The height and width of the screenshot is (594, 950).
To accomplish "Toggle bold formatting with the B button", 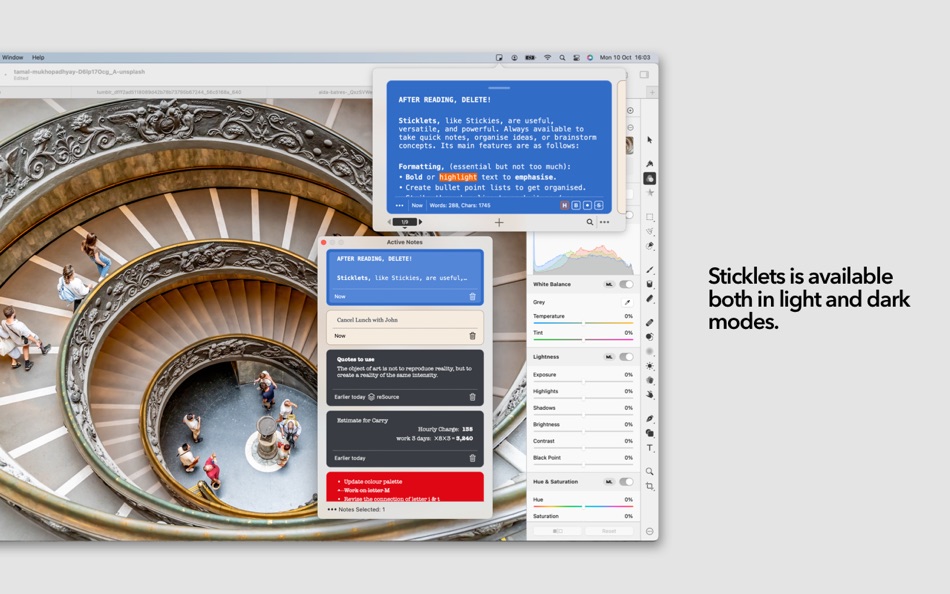I will [576, 205].
